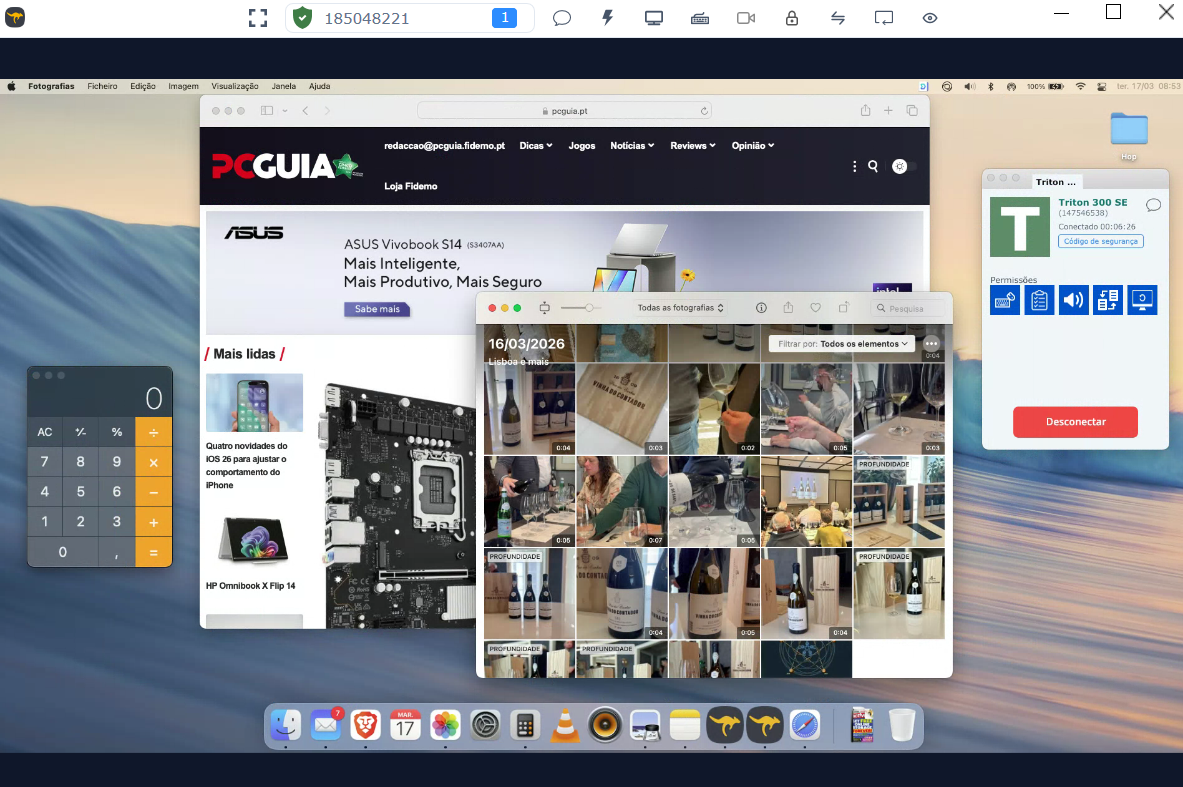The width and height of the screenshot is (1183, 787).
Task: Enter full screen in the remote session toolbar
Action: (258, 18)
